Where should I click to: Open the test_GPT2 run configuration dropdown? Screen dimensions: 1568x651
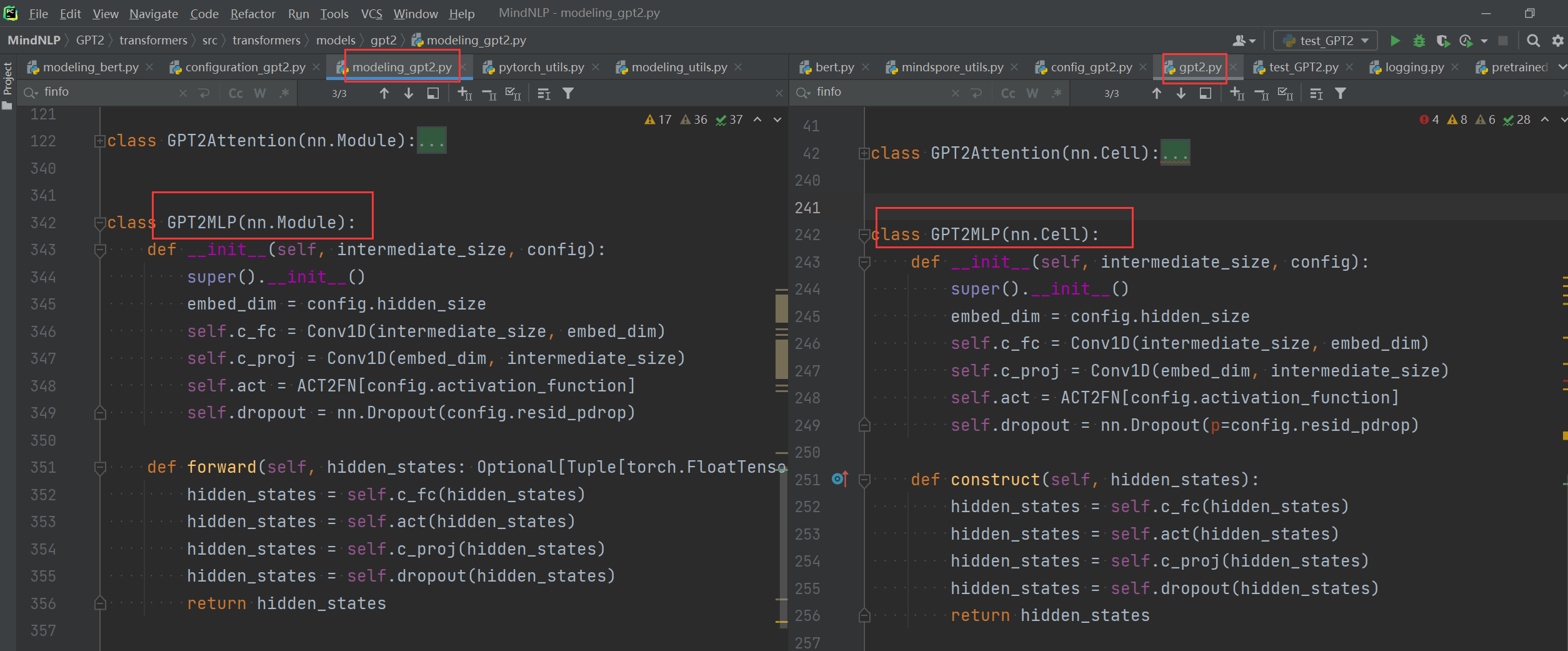[x=1326, y=41]
